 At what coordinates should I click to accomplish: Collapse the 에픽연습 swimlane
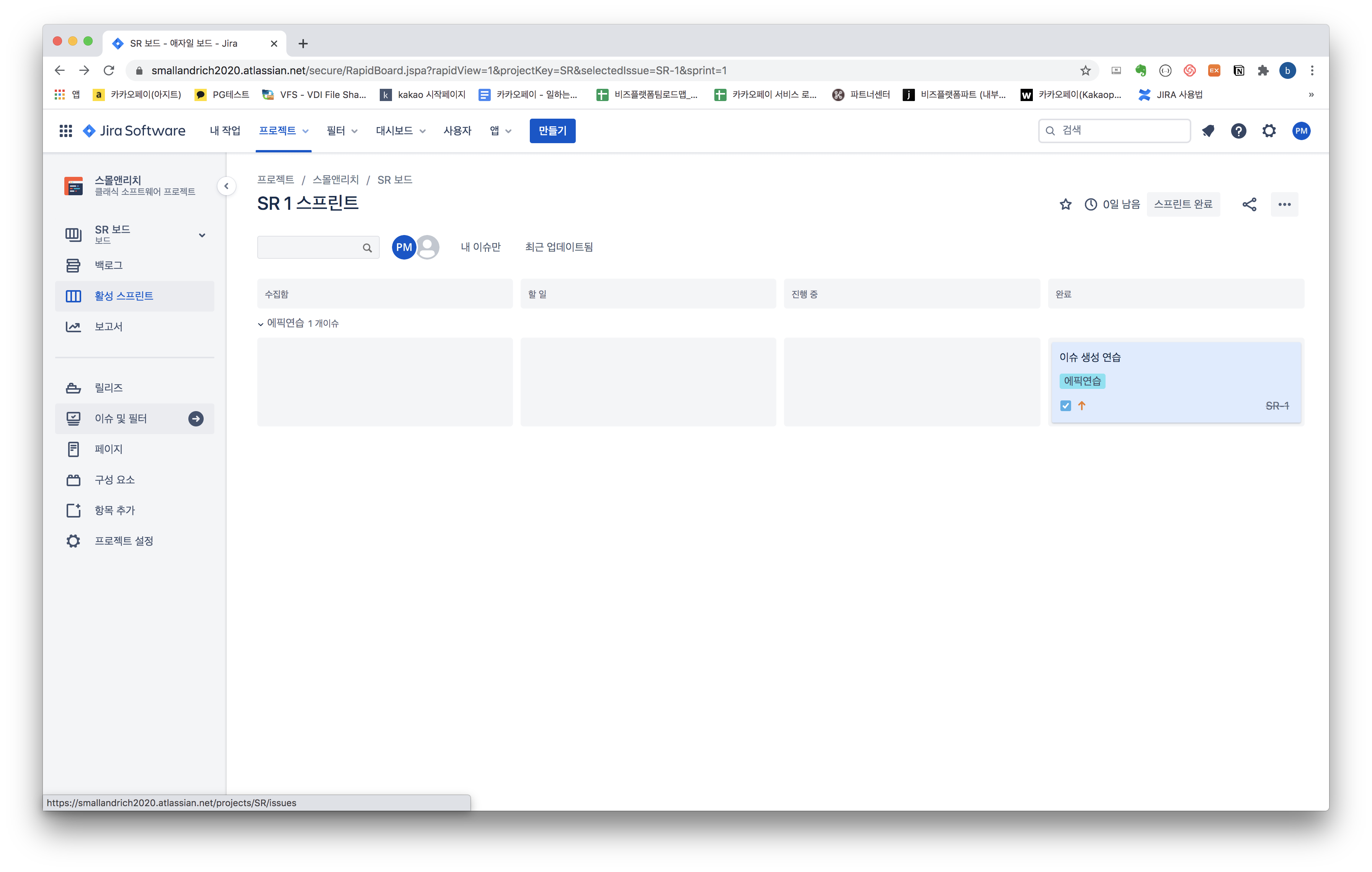tap(260, 324)
